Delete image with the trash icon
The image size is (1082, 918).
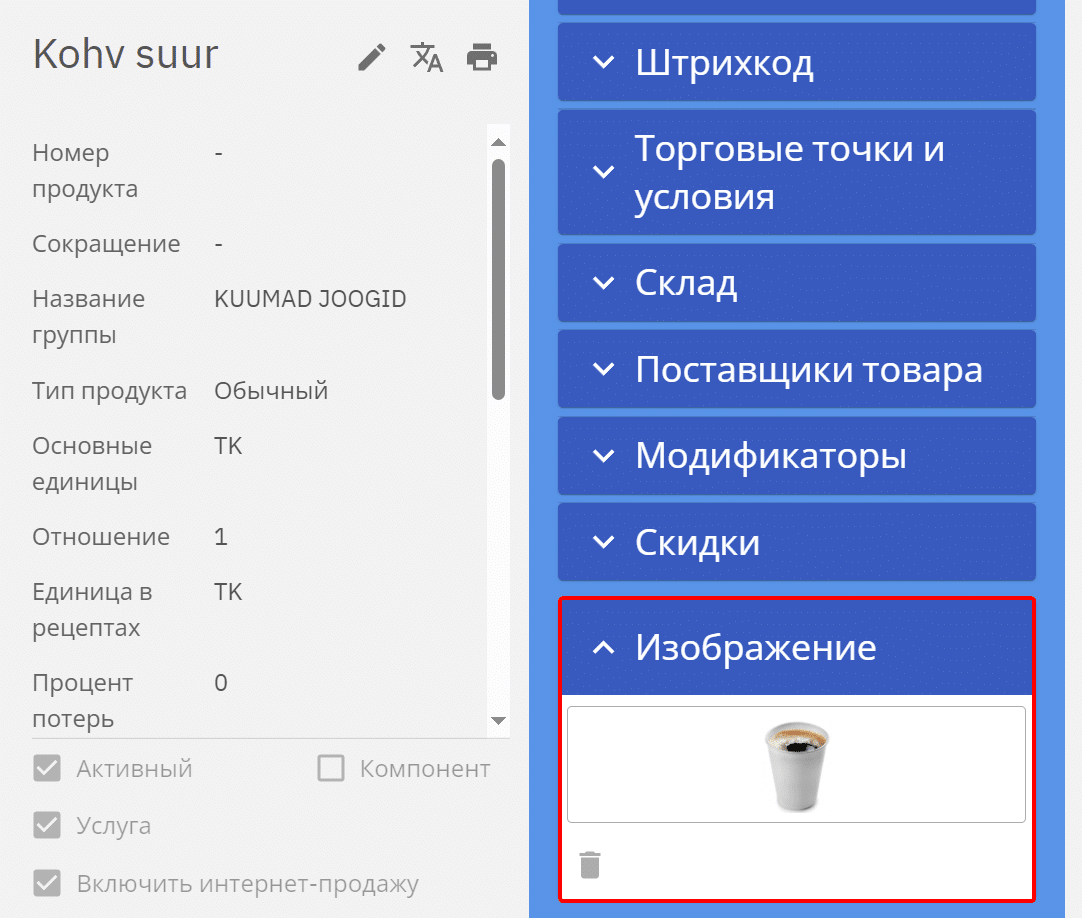(590, 864)
